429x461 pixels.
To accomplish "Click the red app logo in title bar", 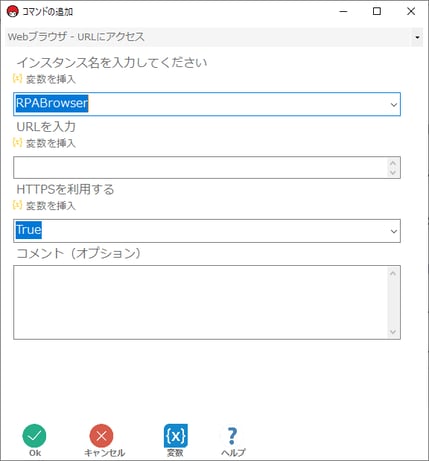I will [x=13, y=12].
